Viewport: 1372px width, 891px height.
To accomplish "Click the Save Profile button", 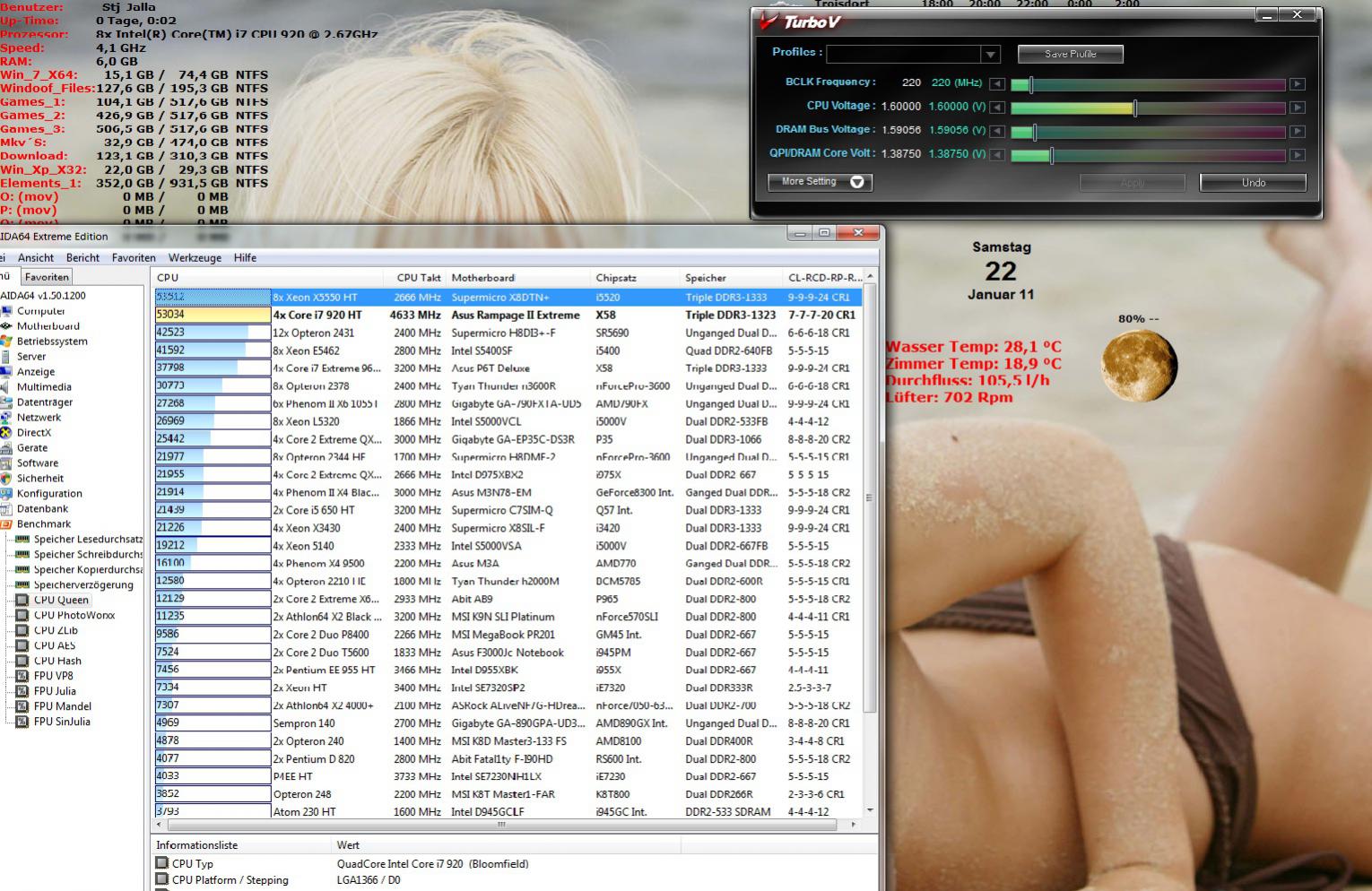I will coord(1070,54).
